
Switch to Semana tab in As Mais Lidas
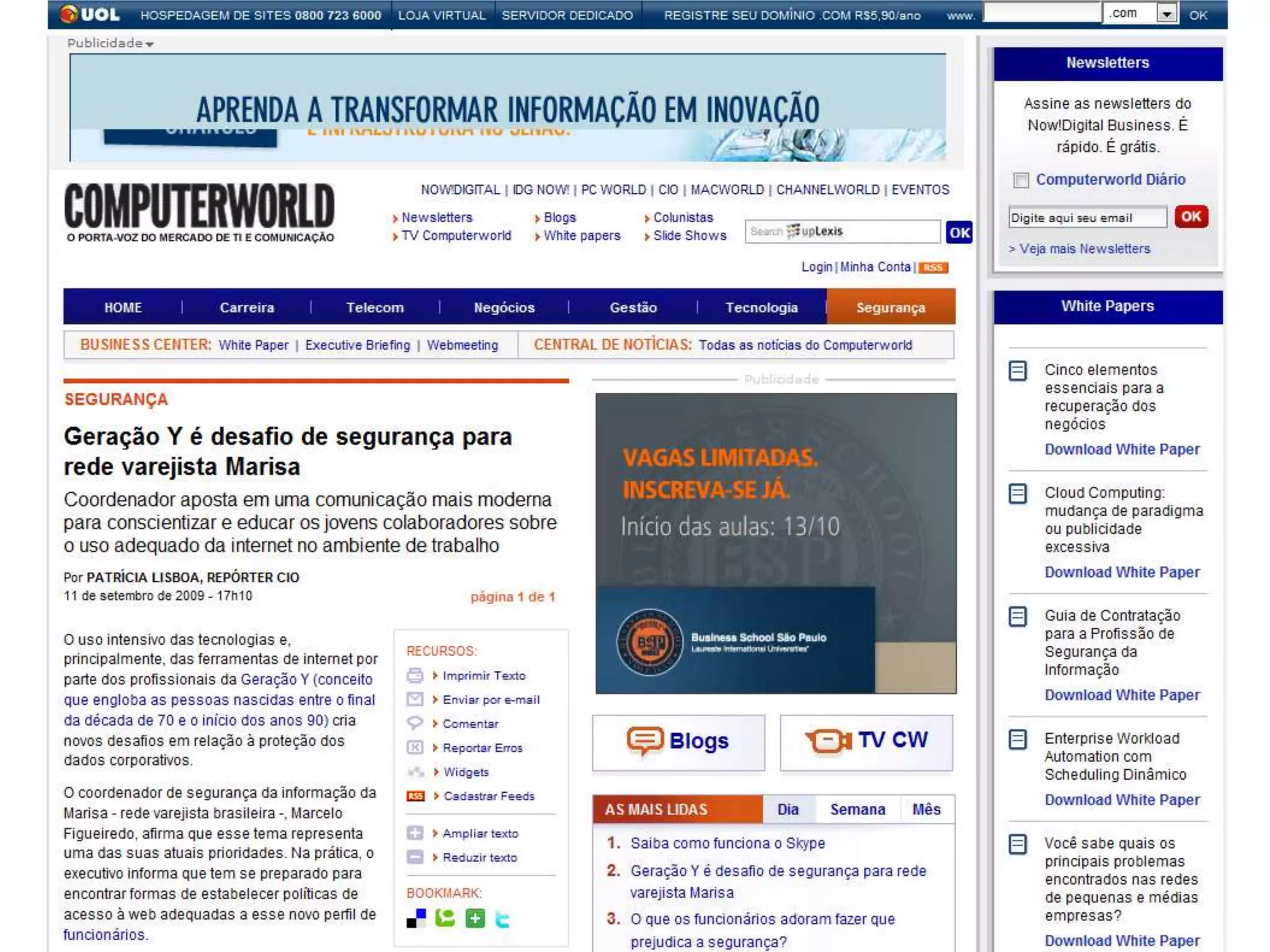tap(858, 809)
